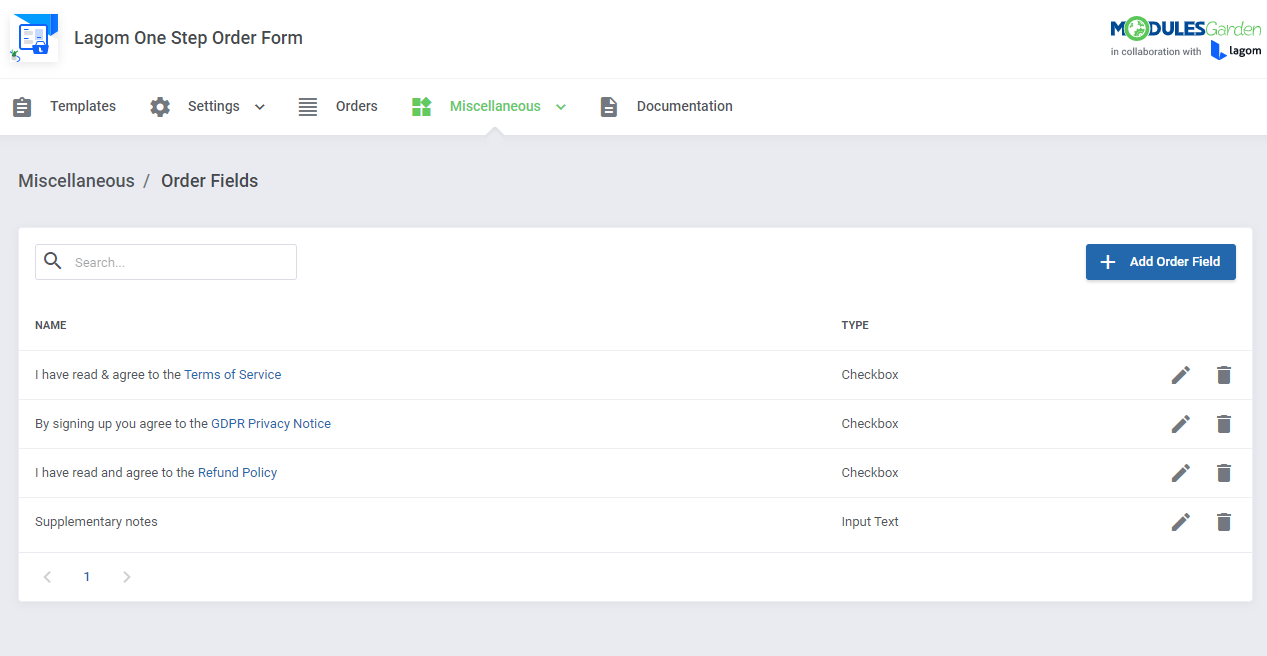Viewport: 1267px width, 656px height.
Task: Edit the Supplementary notes field
Action: [1181, 522]
